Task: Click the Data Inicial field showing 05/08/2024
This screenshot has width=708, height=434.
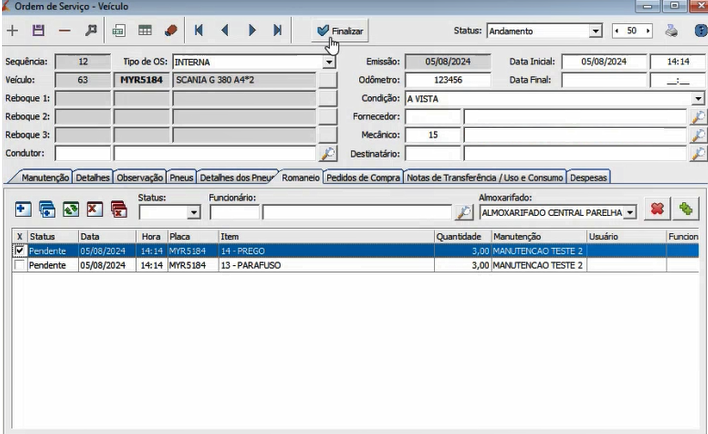Action: (x=604, y=62)
